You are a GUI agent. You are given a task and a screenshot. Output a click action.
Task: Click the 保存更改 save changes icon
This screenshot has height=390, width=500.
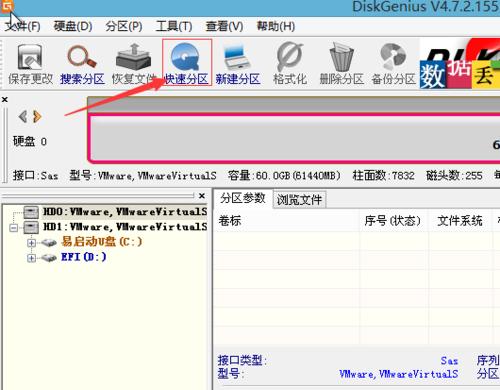pyautogui.click(x=30, y=63)
